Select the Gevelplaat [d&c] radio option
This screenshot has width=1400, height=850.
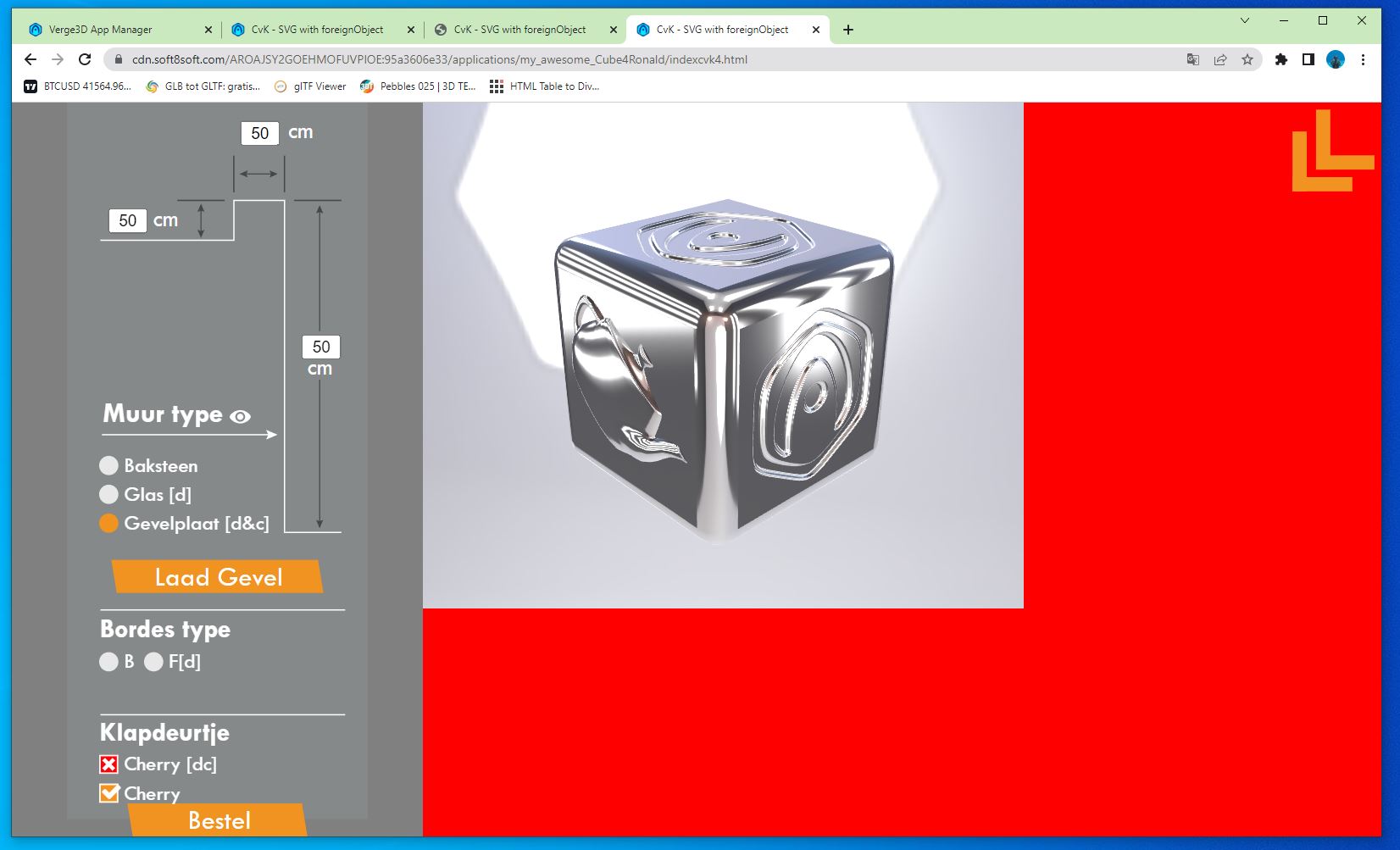click(x=108, y=523)
